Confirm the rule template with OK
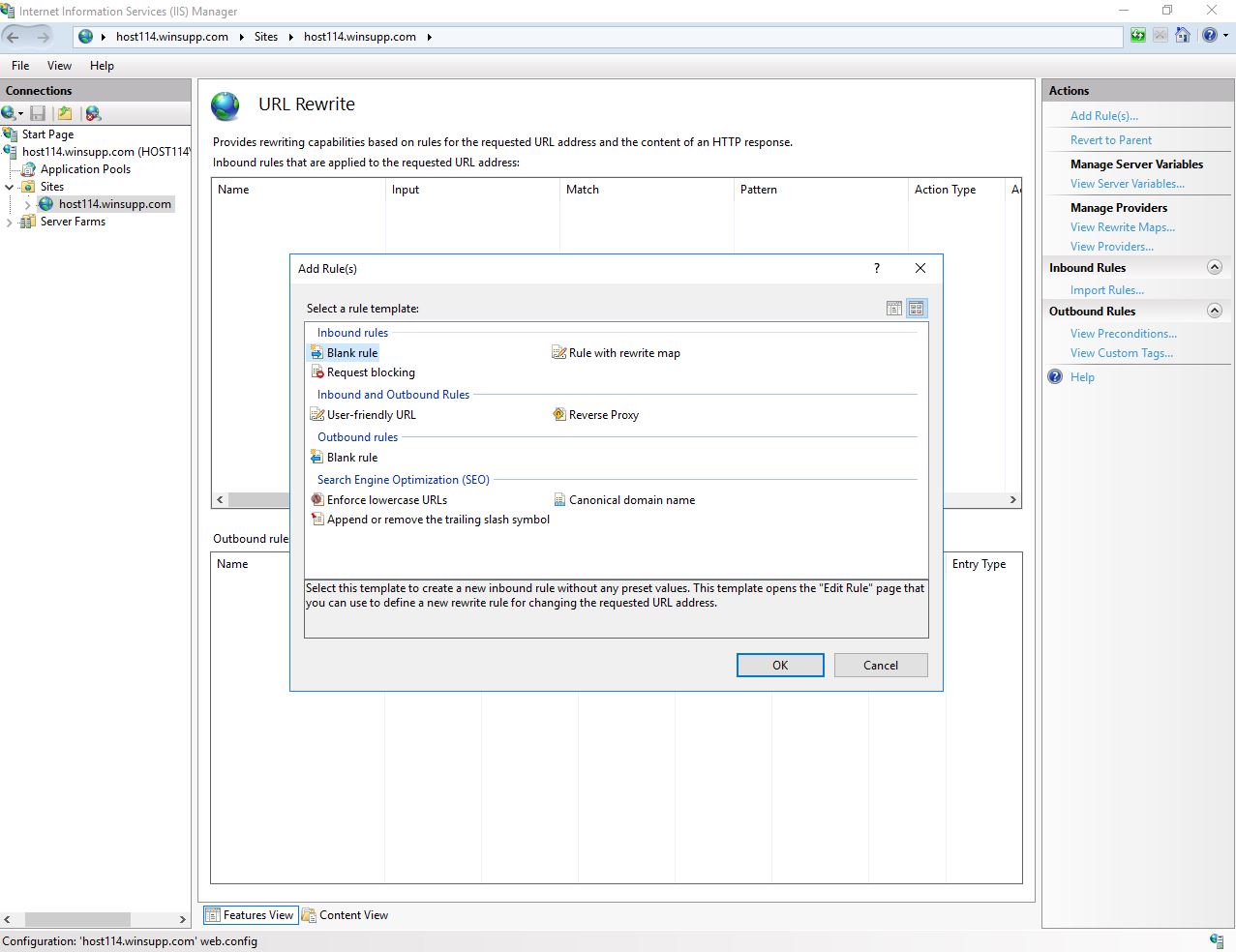Screen dimensions: 1236x952 780,666
